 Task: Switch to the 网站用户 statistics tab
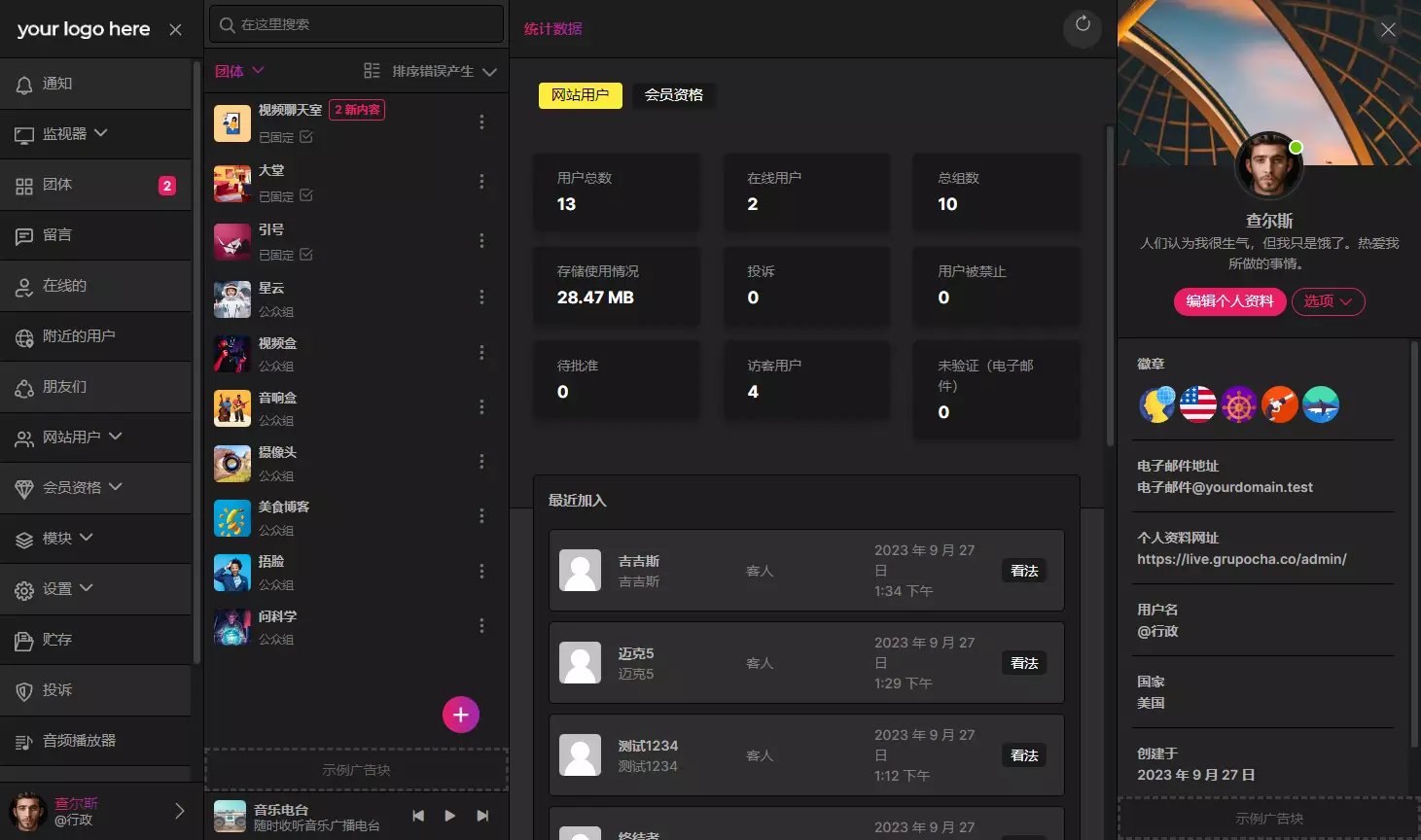coord(581,94)
